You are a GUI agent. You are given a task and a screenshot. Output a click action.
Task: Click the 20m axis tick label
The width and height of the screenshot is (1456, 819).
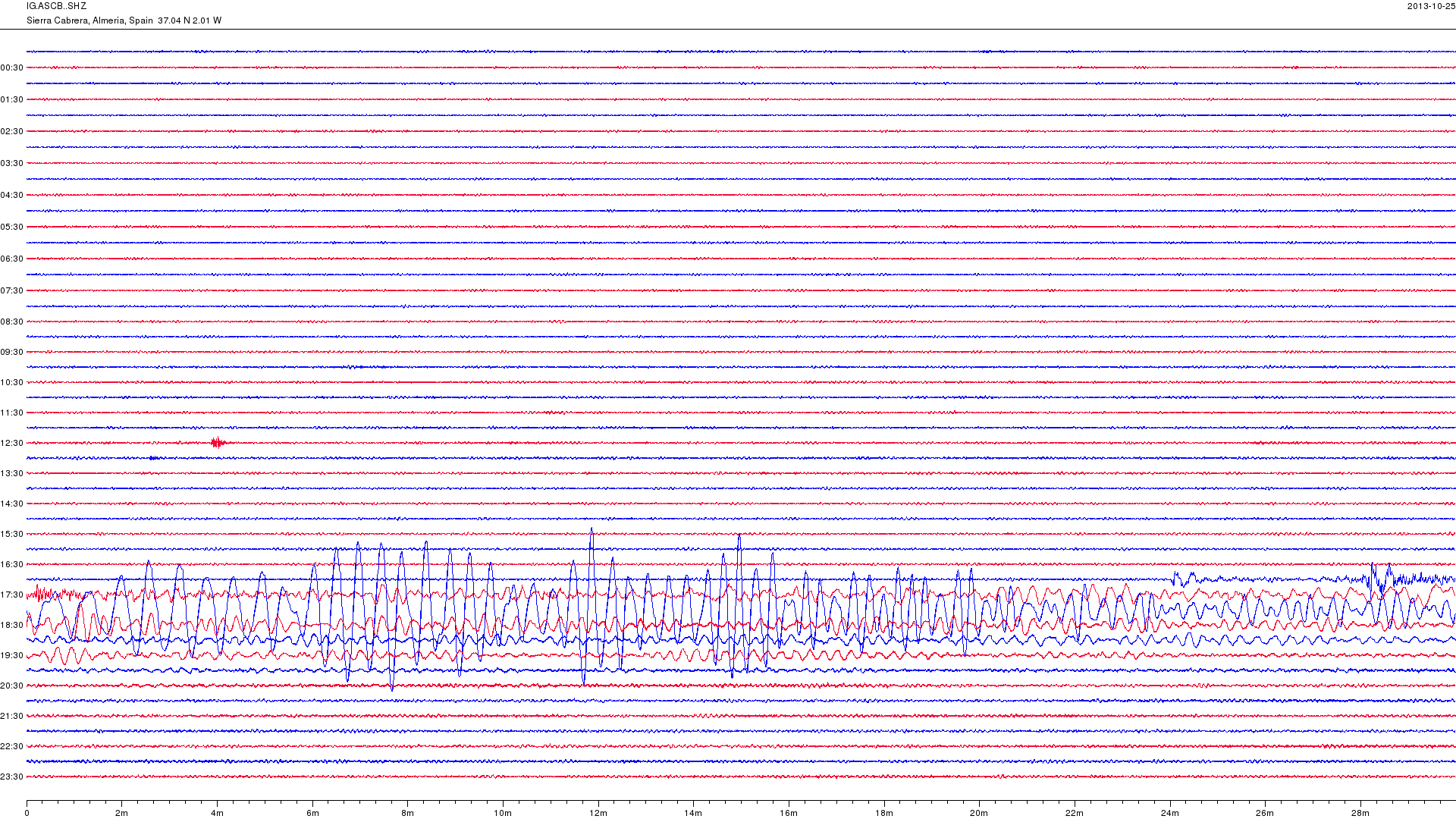[x=979, y=814]
